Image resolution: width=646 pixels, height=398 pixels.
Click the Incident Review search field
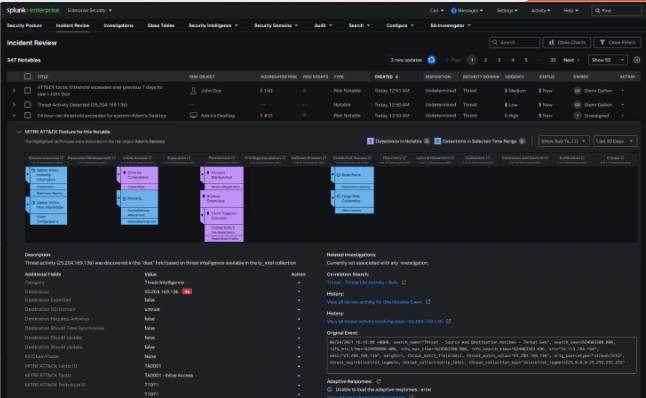(x=515, y=42)
